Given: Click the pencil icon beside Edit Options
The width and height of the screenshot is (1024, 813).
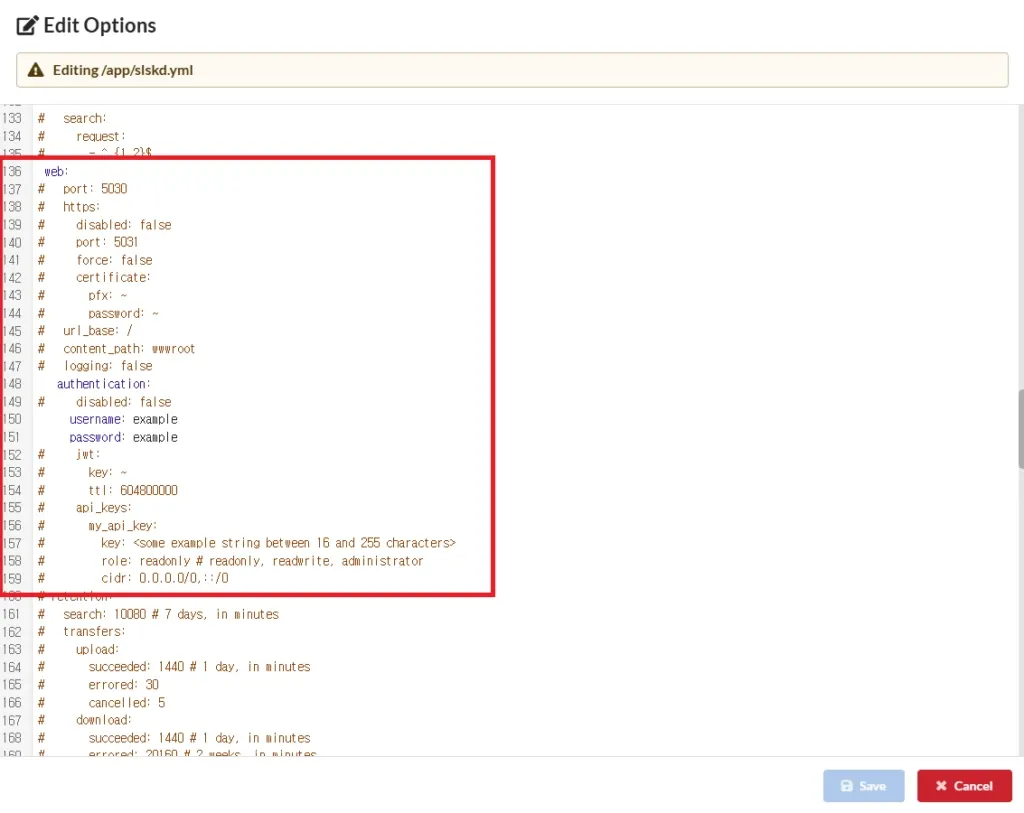Looking at the screenshot, I should coord(29,24).
